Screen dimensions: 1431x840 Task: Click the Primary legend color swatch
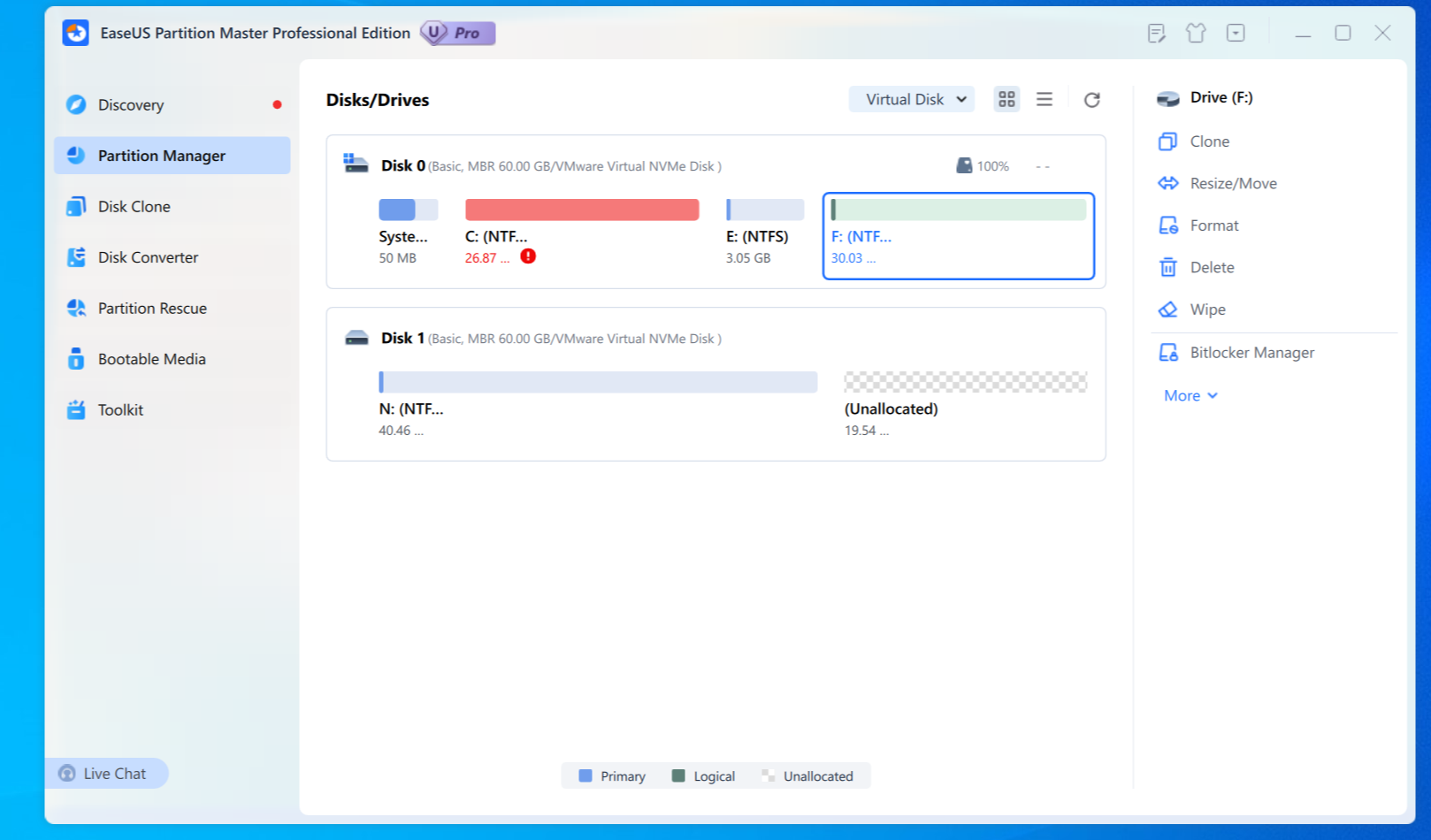(x=585, y=775)
